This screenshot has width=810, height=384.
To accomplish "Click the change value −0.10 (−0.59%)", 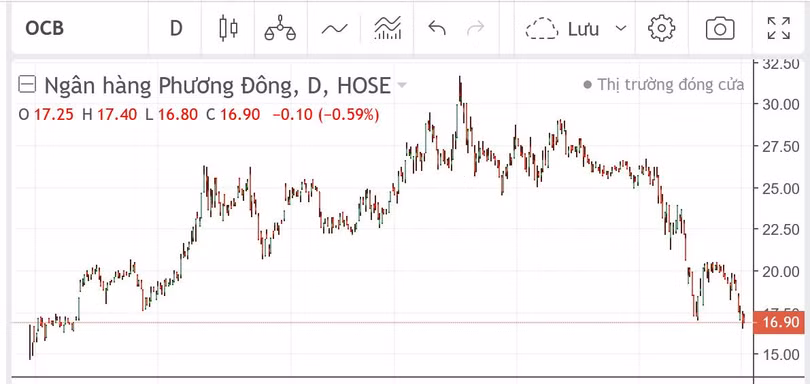I will coord(326,115).
